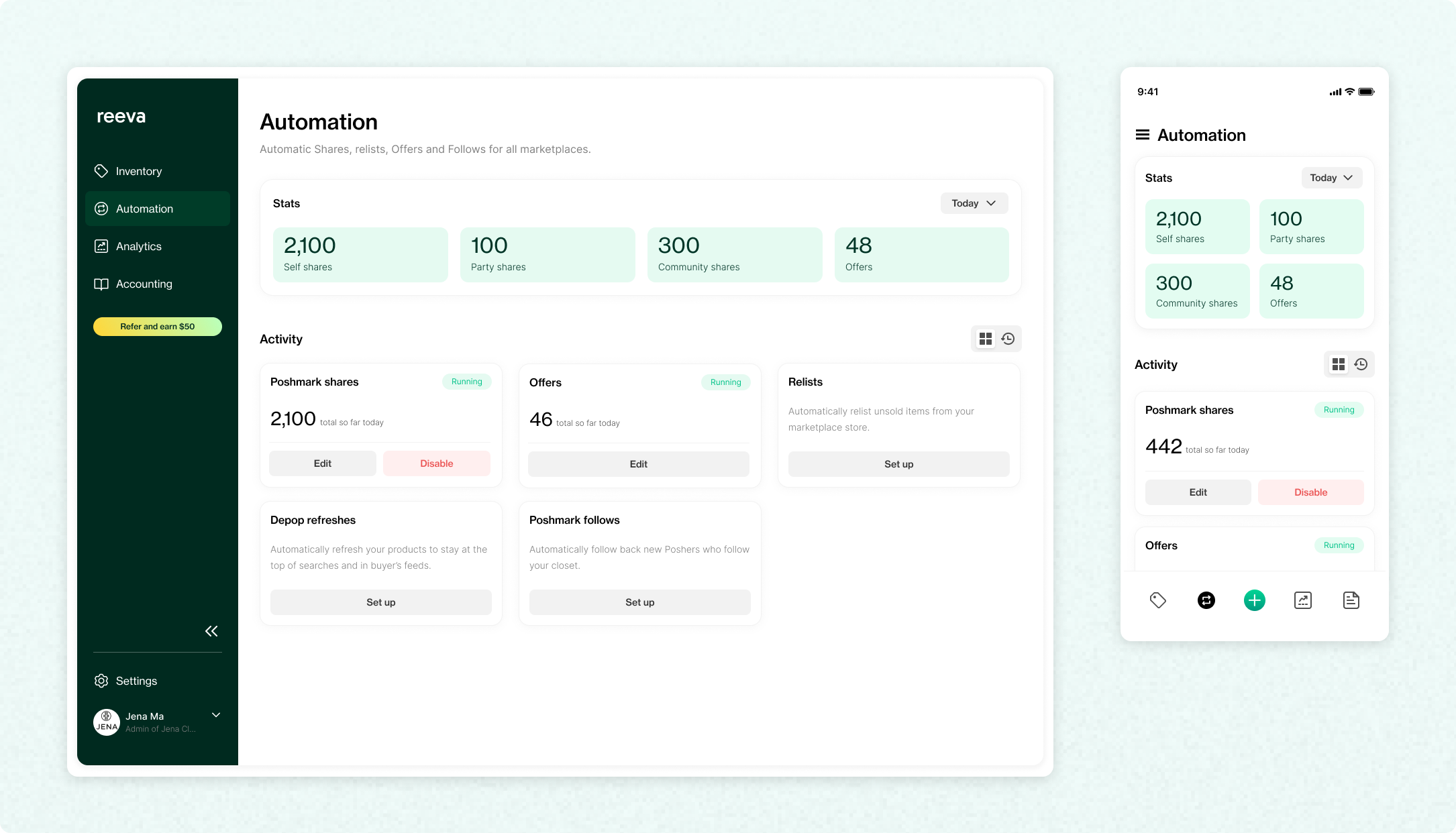1456x833 pixels.
Task: Switch mobile Activity to history view
Action: click(x=1361, y=364)
